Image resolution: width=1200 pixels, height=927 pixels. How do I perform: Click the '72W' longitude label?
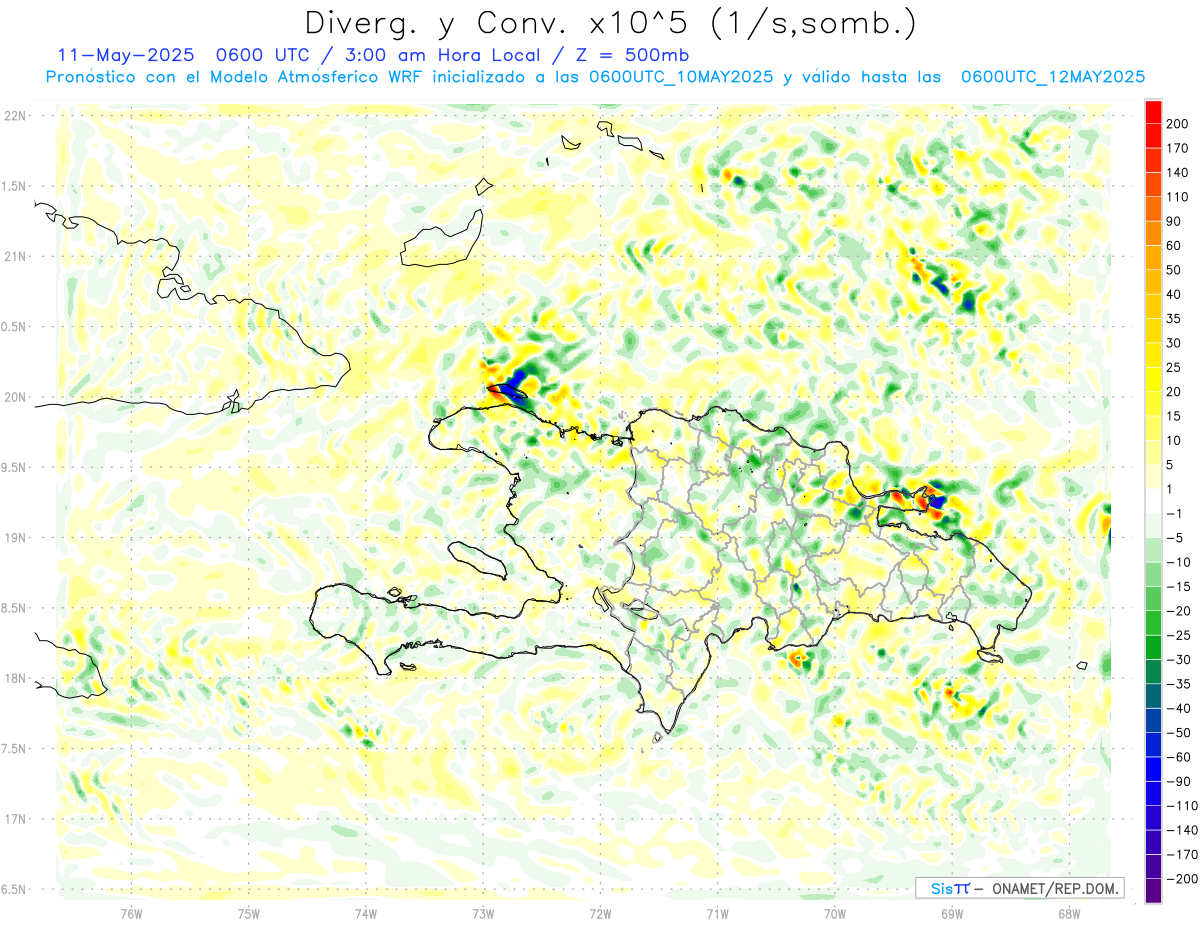click(600, 913)
